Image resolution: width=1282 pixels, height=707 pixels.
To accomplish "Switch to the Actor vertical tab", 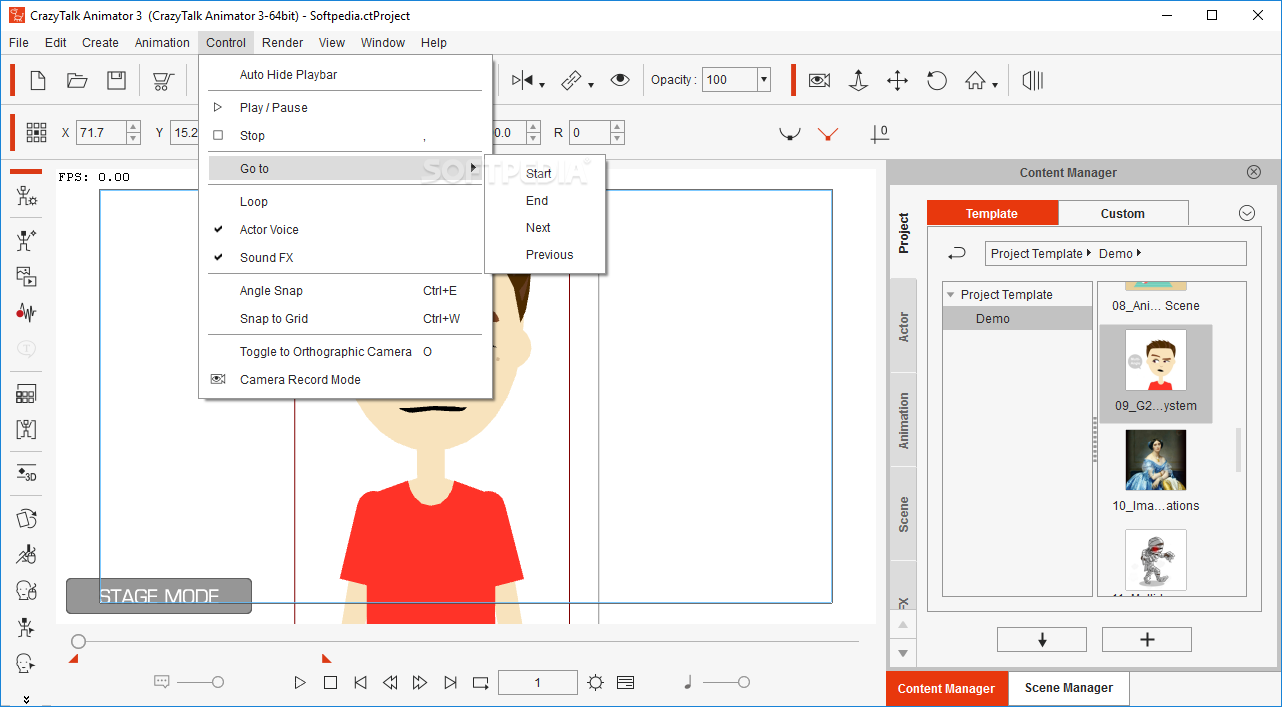I will (904, 327).
